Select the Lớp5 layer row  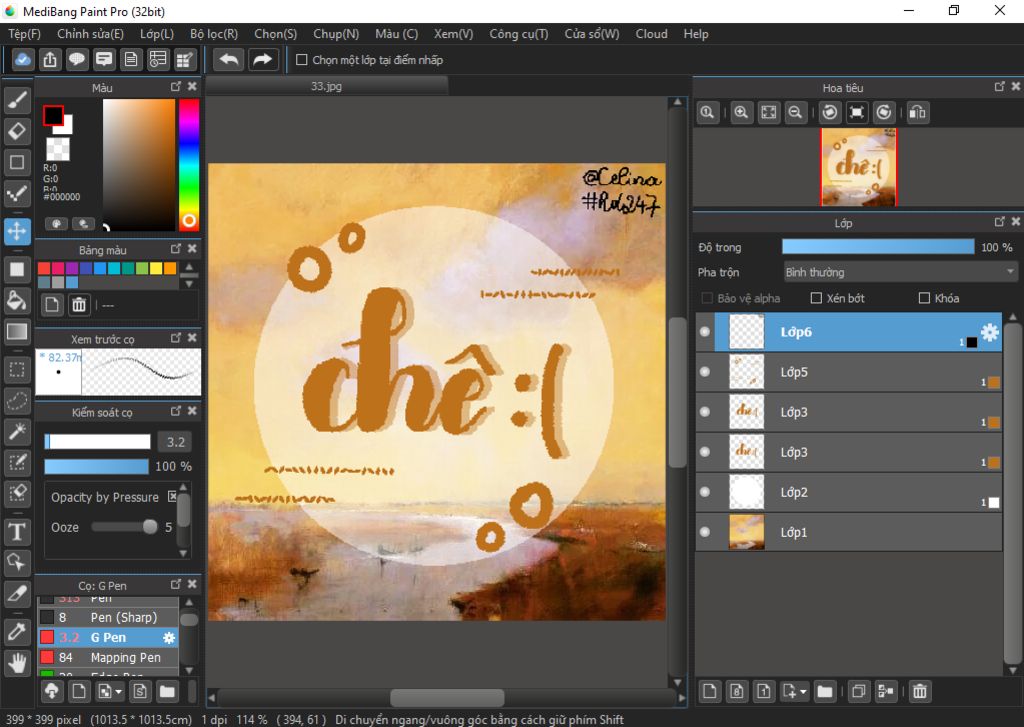849,372
